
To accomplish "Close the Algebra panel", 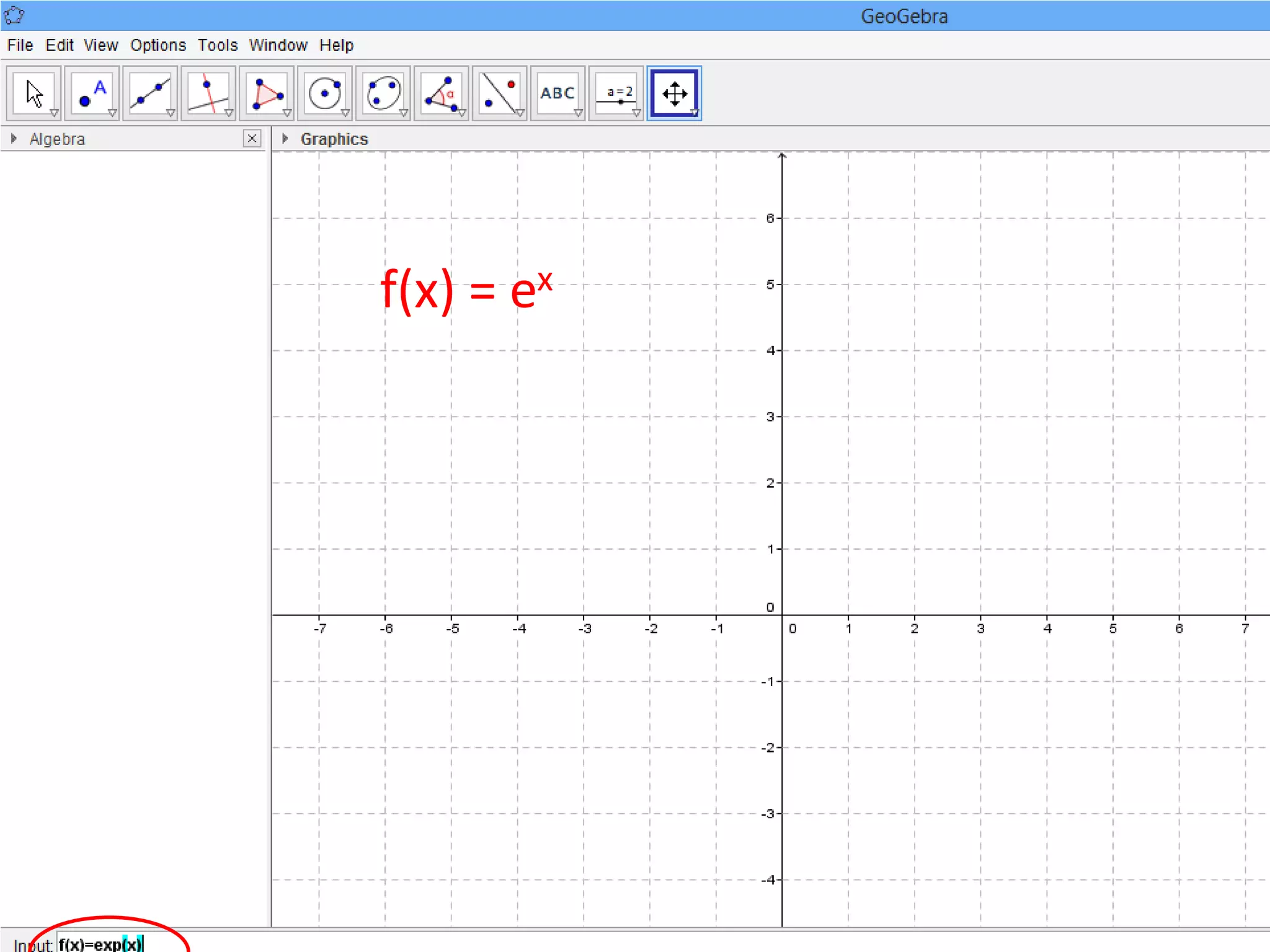I will (x=252, y=138).
